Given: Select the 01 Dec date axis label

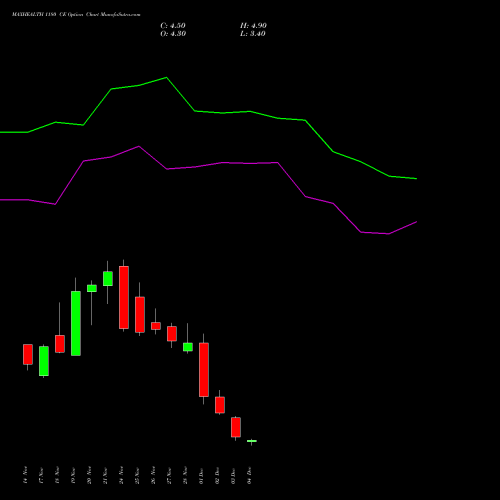Looking at the screenshot, I should pyautogui.click(x=201, y=475).
